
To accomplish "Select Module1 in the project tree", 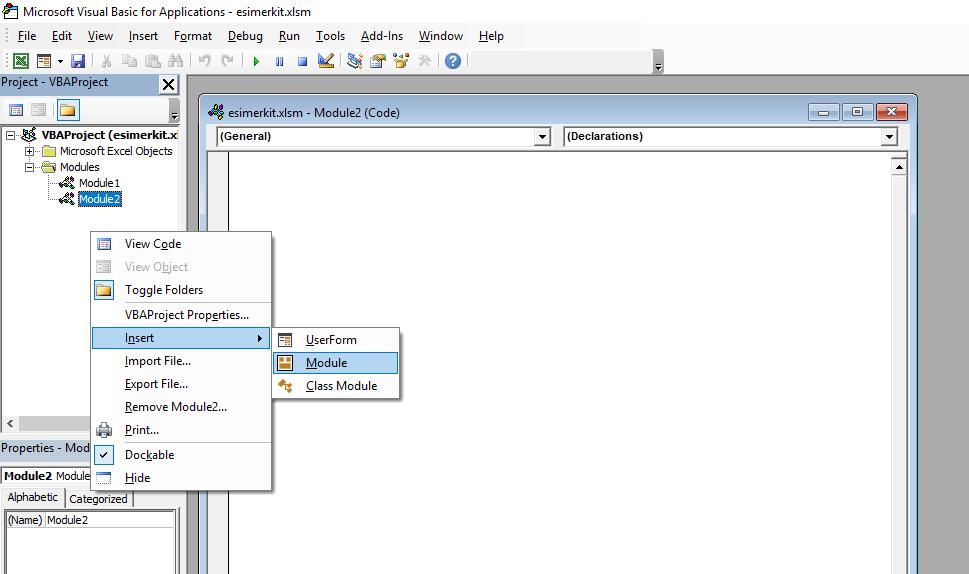I will [x=99, y=183].
